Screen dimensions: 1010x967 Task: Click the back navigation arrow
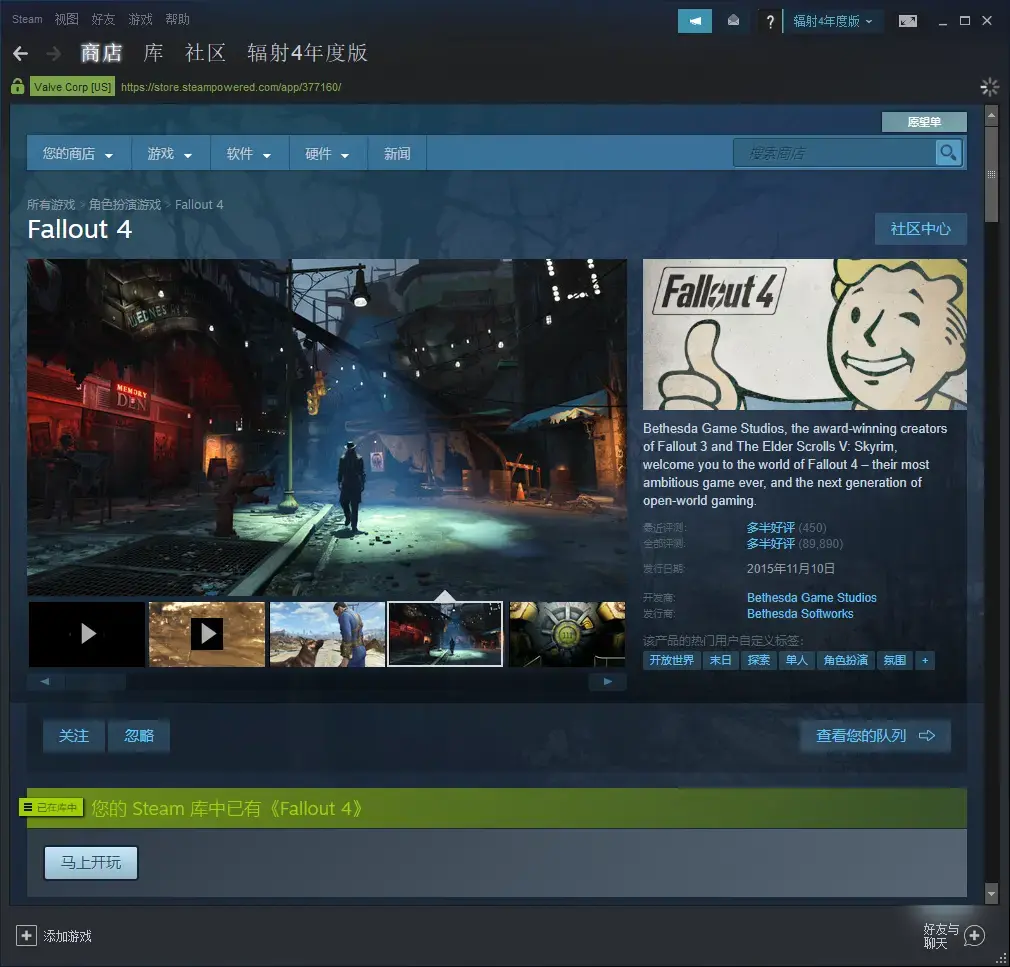click(21, 53)
